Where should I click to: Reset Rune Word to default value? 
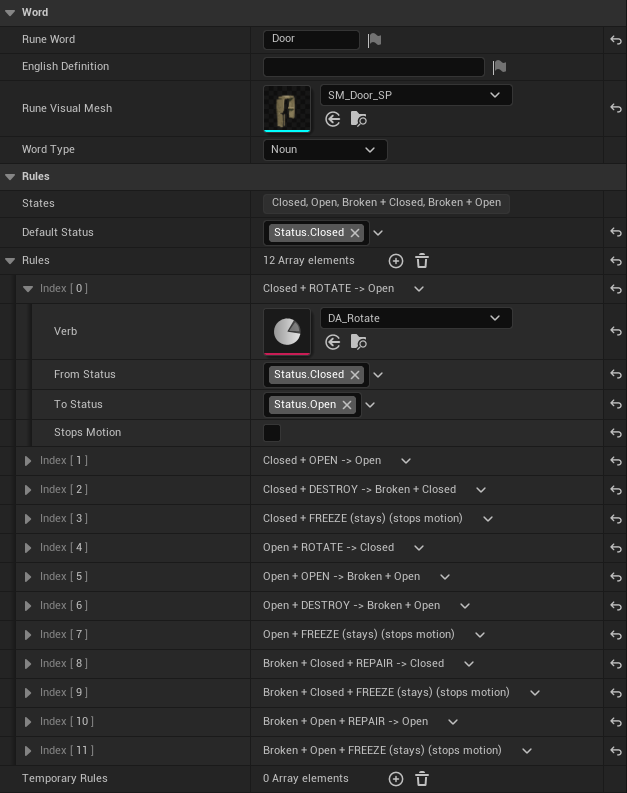tap(615, 40)
